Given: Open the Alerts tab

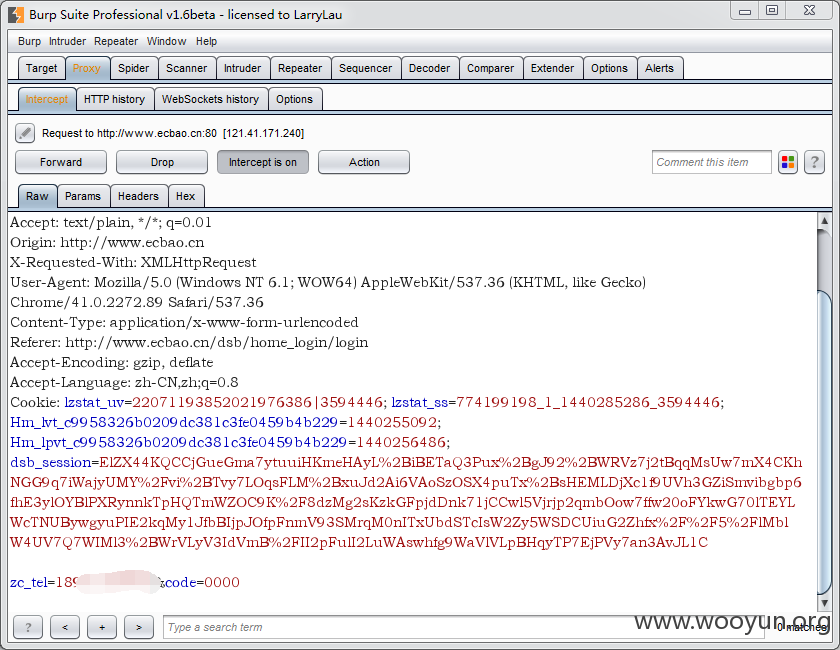Looking at the screenshot, I should coord(659,68).
